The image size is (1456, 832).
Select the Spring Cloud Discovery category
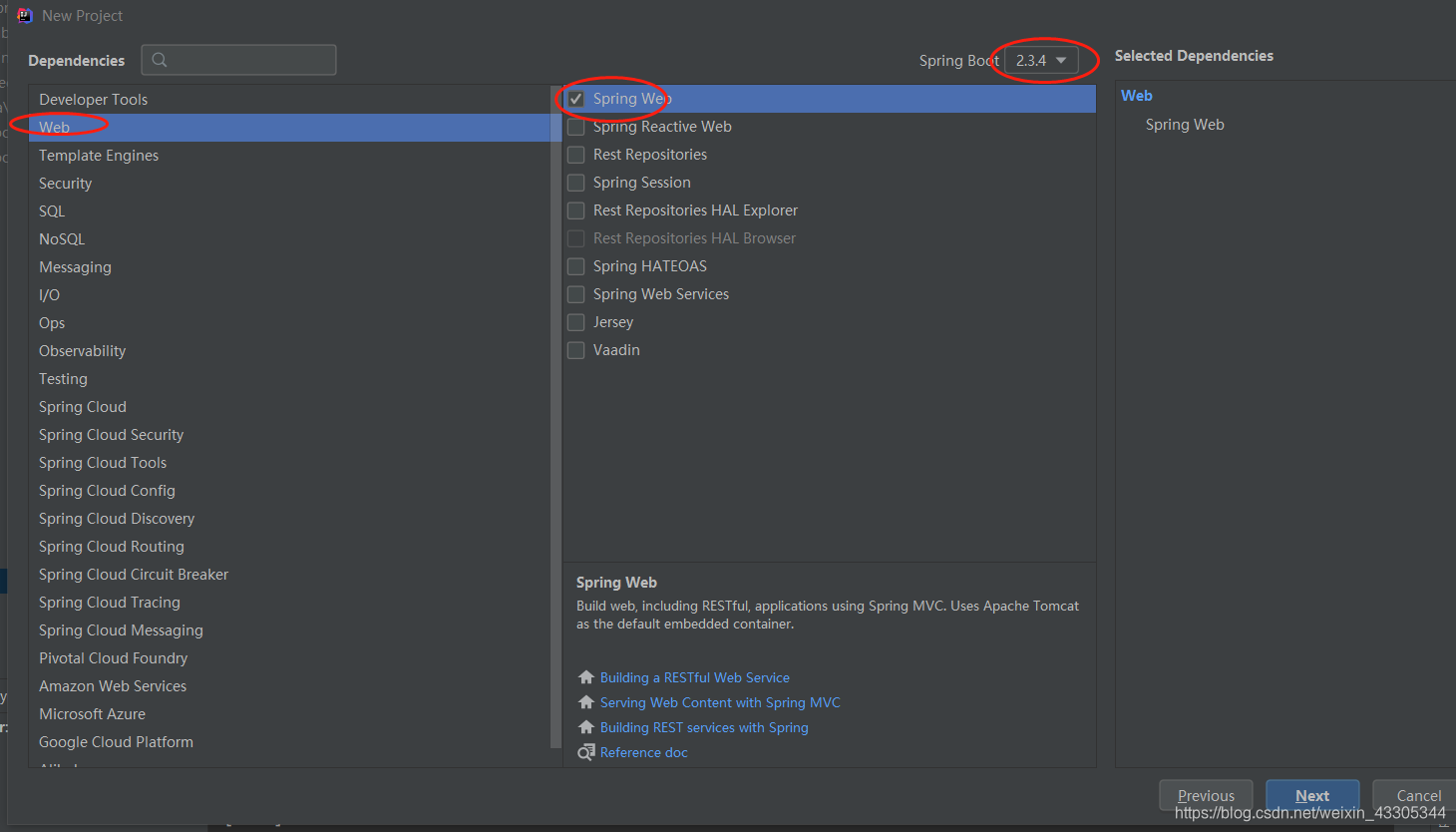pos(289,519)
